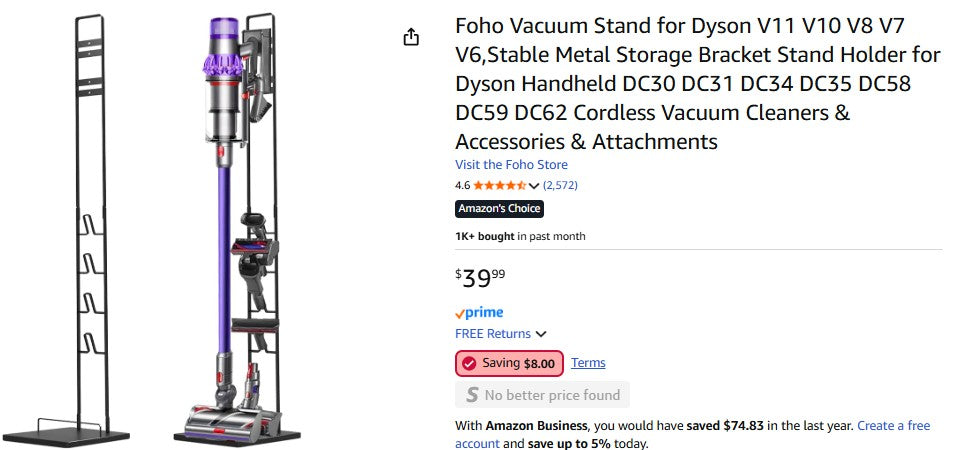Click the 1K+ bought in past month text
This screenshot has height=450, width=962.
tap(520, 237)
